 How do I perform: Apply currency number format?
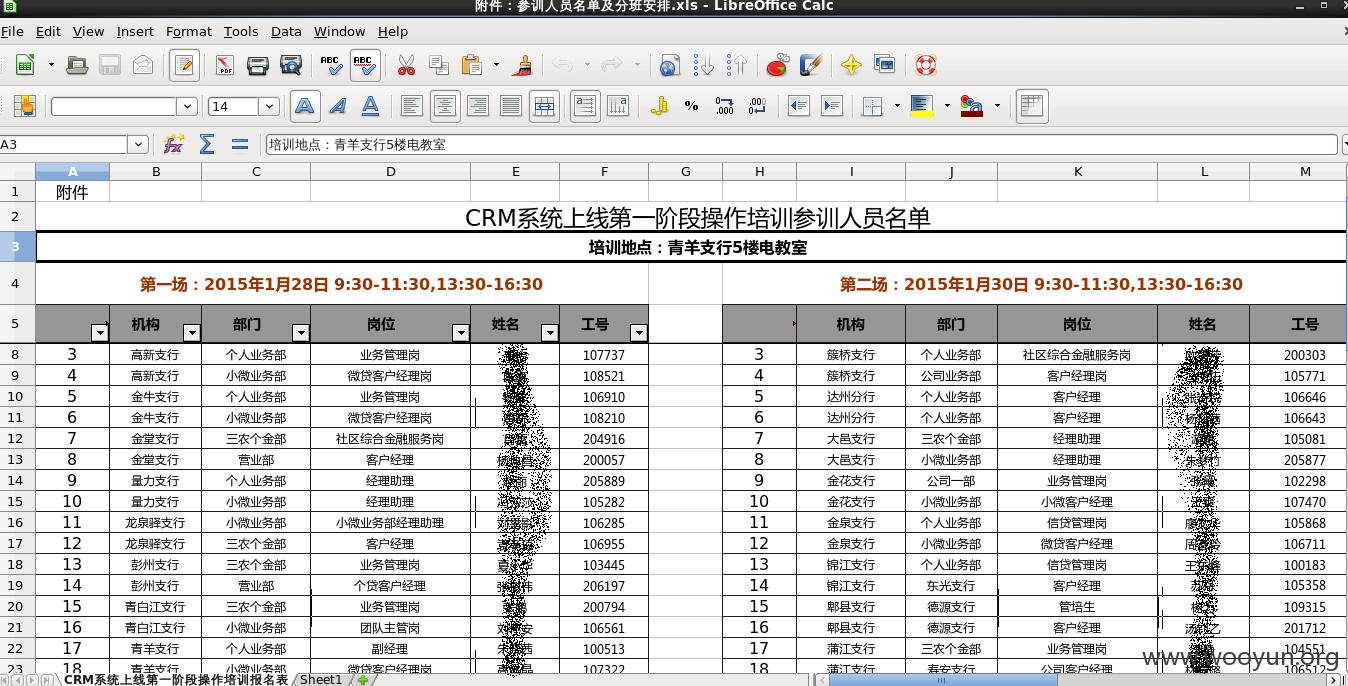[658, 106]
